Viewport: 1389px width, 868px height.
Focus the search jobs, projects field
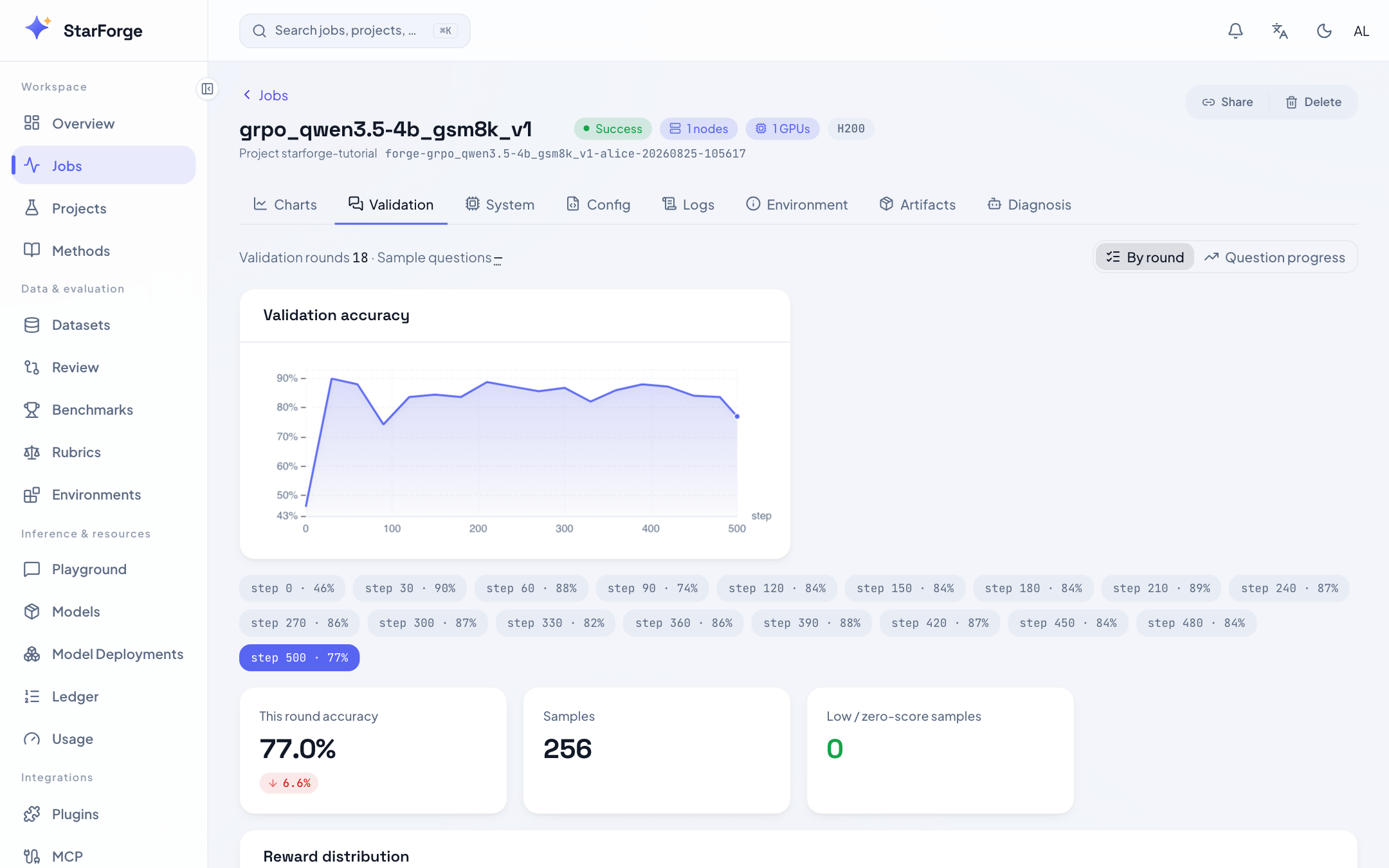tap(354, 31)
